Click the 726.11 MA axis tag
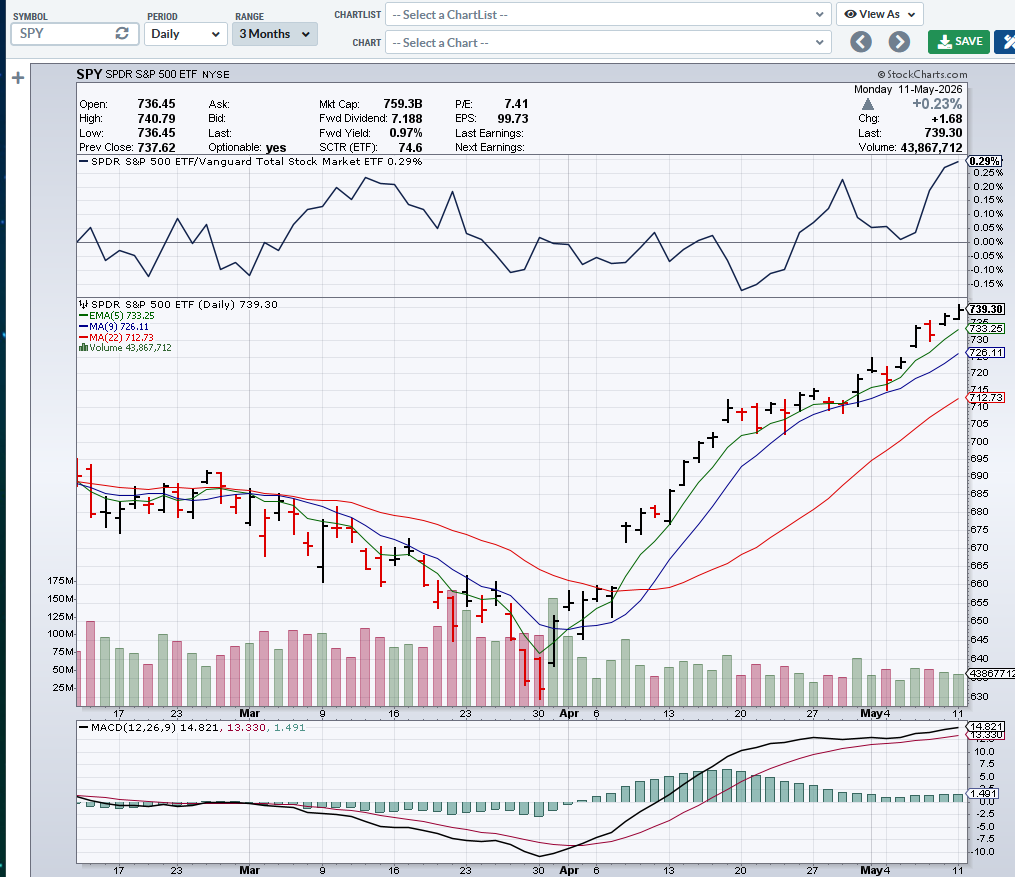The height and width of the screenshot is (877, 1015). [986, 353]
